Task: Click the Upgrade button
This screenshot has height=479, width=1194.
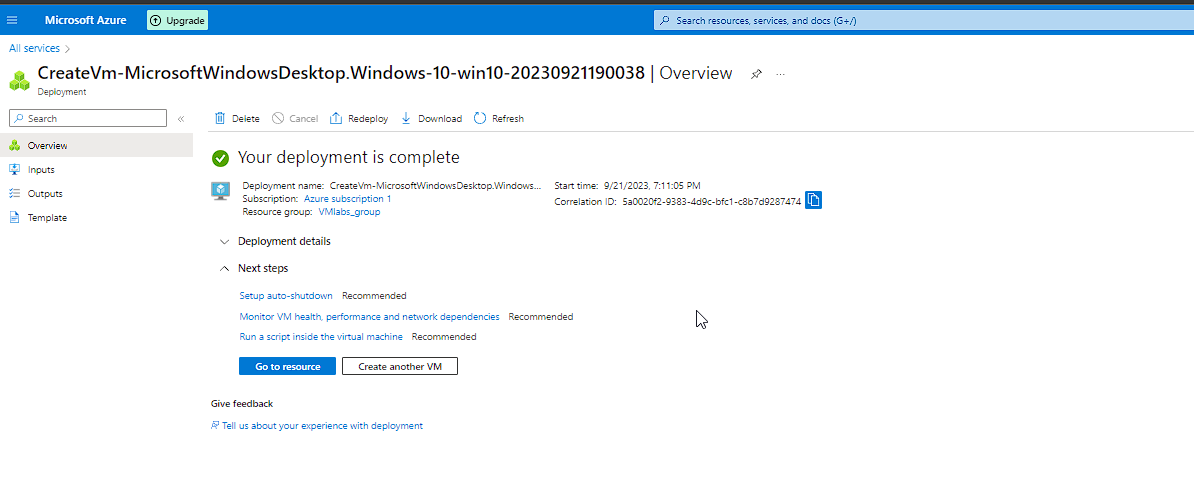Action: coord(177,21)
